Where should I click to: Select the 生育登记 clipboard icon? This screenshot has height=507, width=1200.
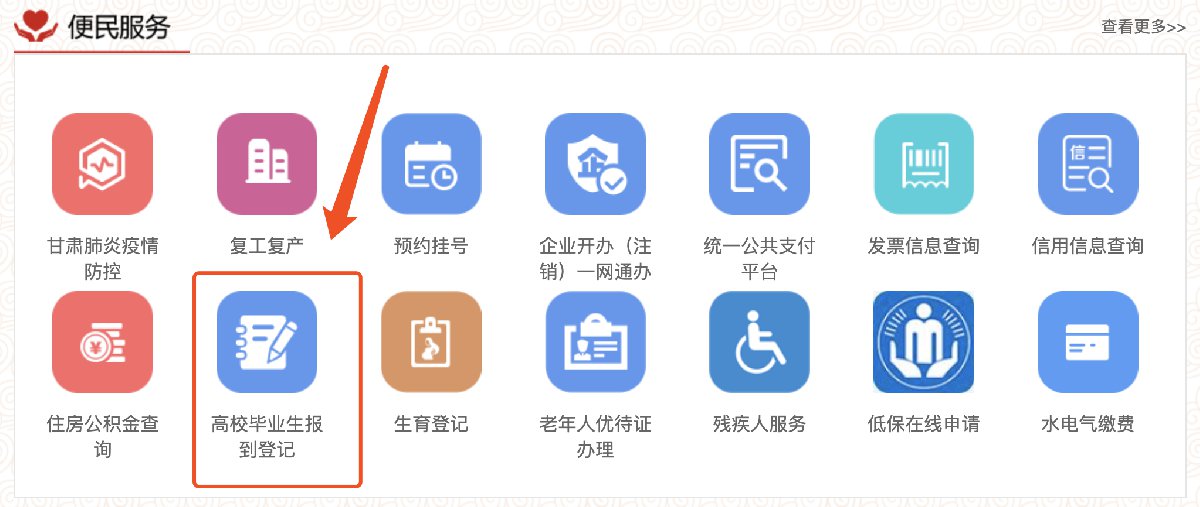pyautogui.click(x=431, y=342)
